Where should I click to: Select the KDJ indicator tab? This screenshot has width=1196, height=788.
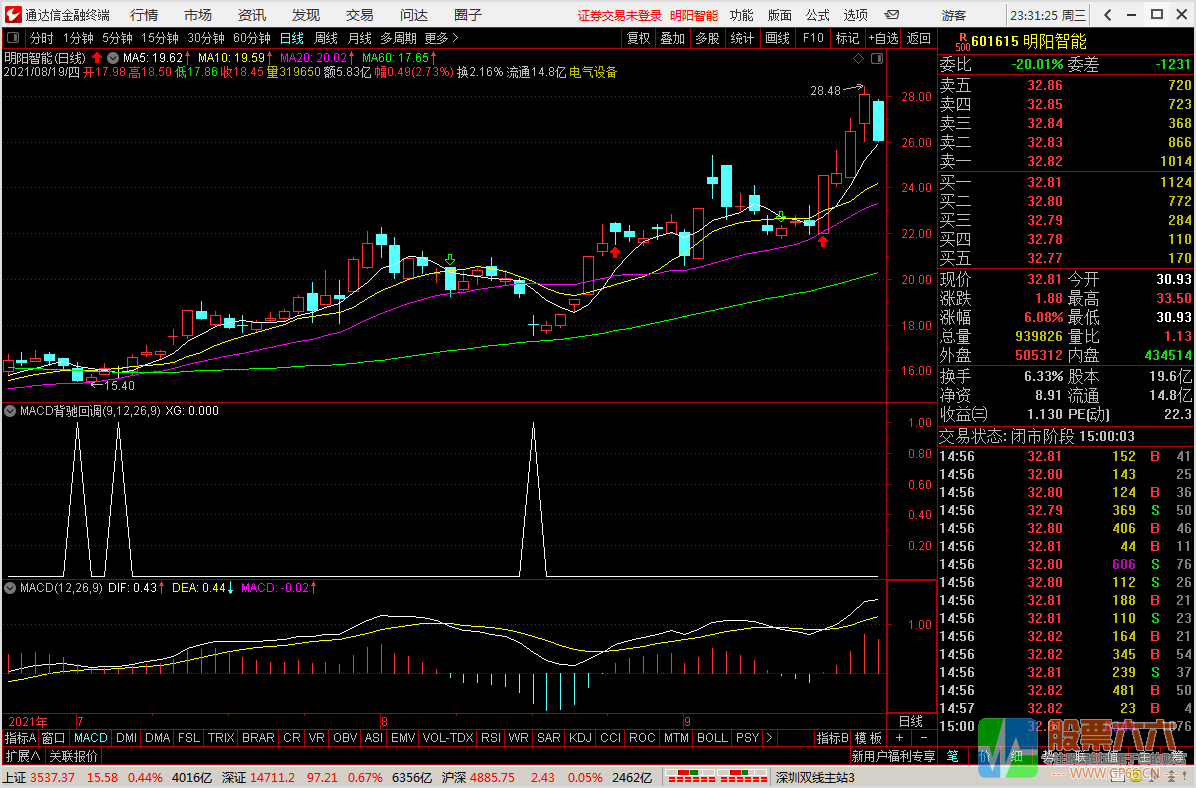click(x=580, y=738)
